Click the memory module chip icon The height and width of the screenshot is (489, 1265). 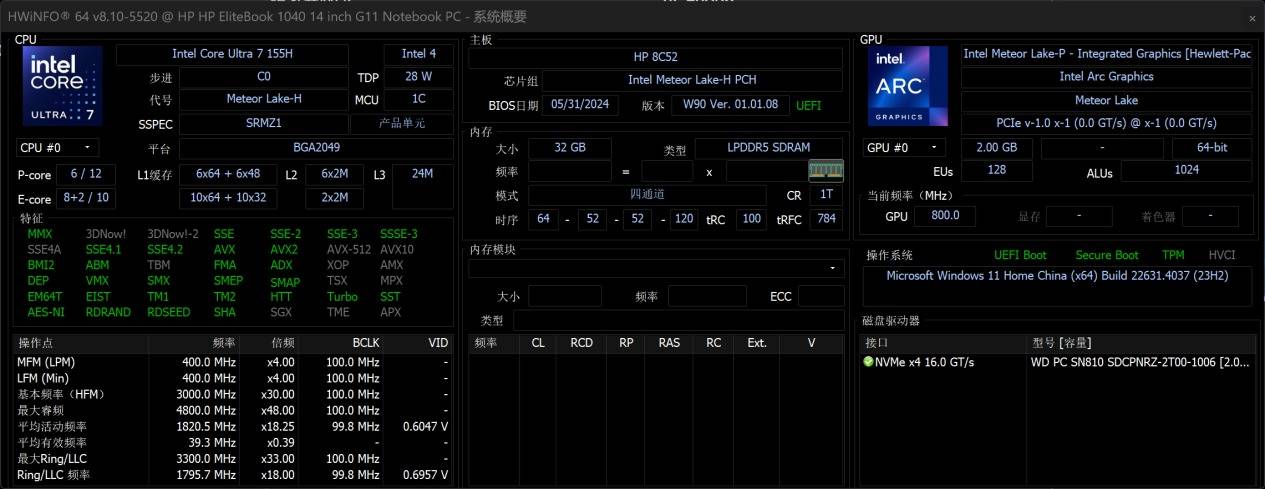826,171
